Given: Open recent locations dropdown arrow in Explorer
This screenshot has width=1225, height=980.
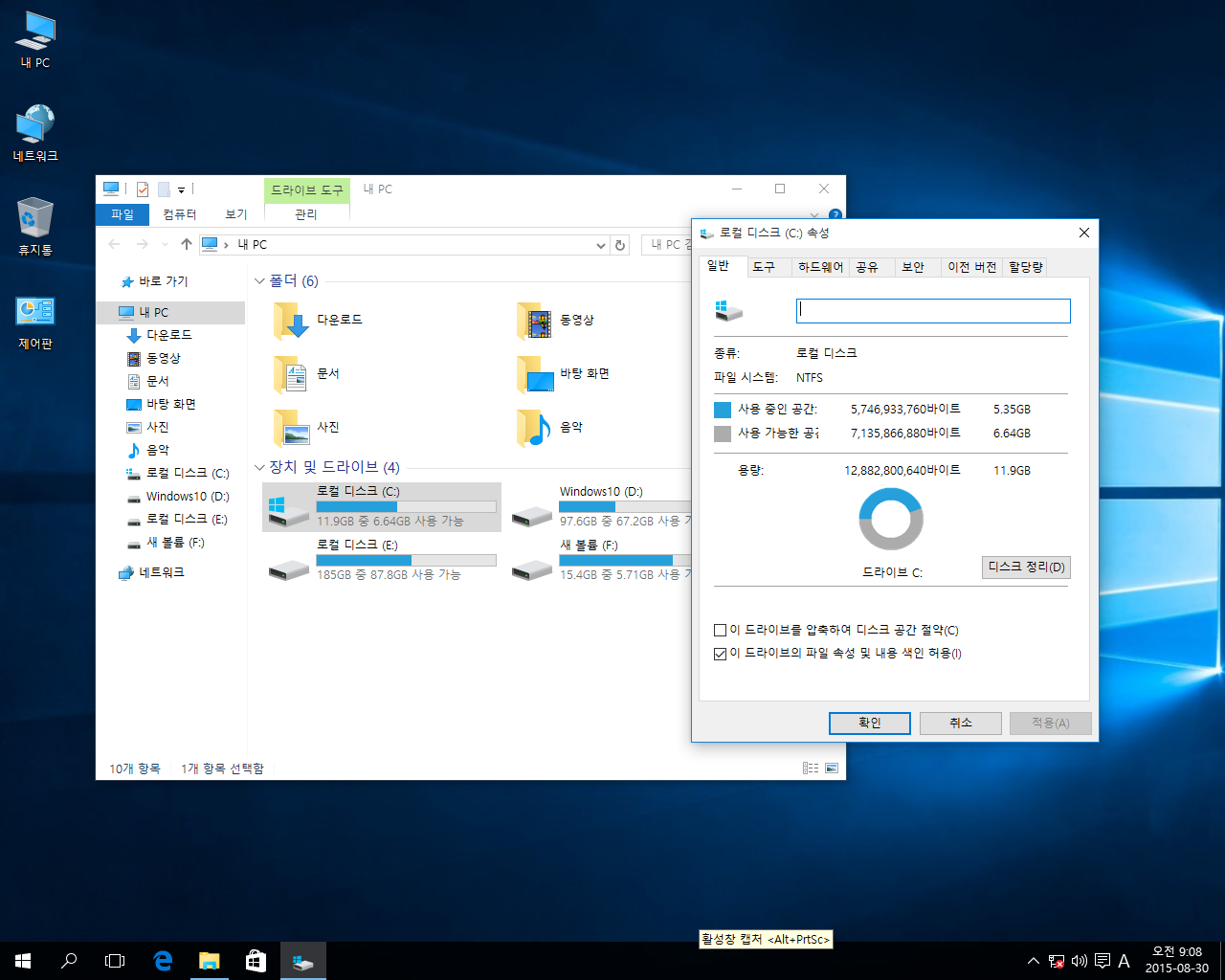Looking at the screenshot, I should (x=165, y=245).
